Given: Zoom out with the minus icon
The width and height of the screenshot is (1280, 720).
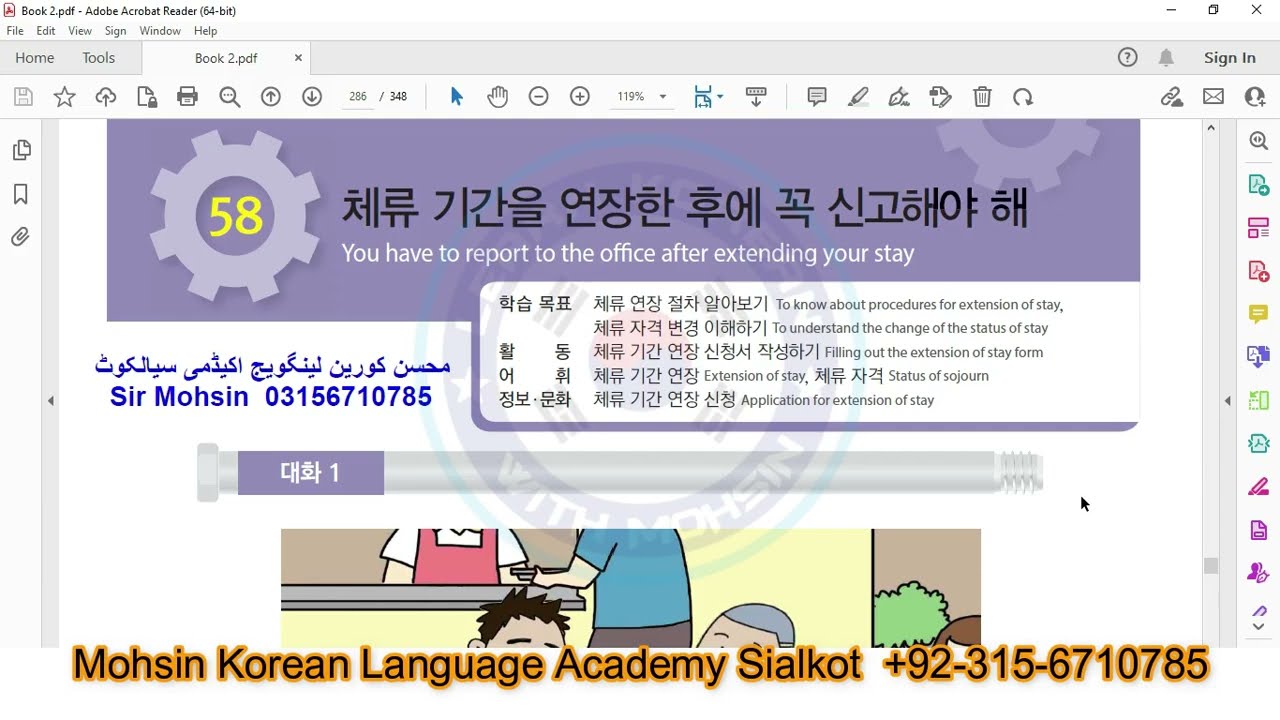Looking at the screenshot, I should 538,97.
